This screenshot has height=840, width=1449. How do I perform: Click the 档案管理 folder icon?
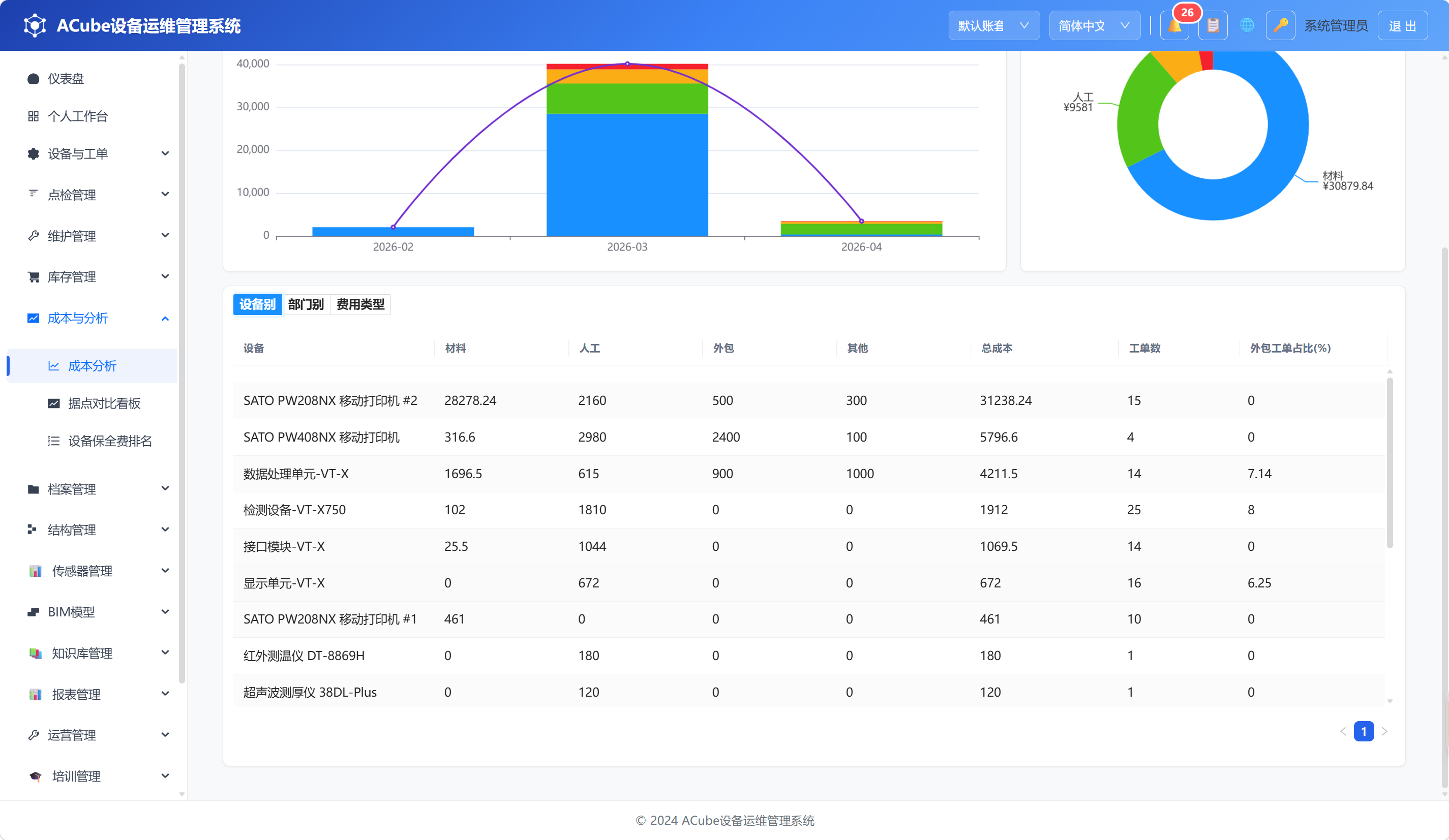(34, 489)
